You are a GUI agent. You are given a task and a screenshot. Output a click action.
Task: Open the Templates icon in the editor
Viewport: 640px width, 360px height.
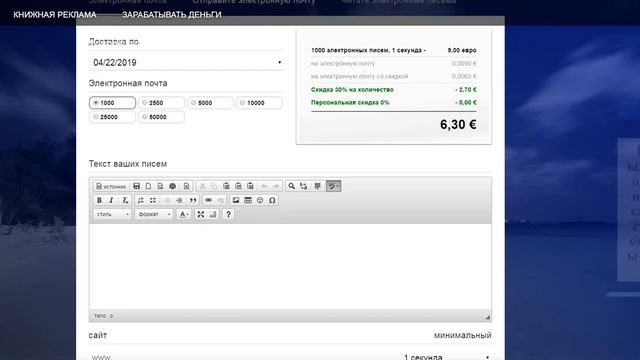click(186, 186)
